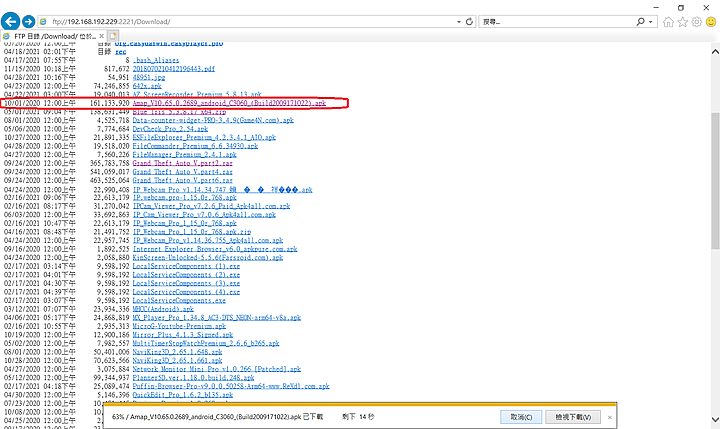
Task: Expand the search provider dropdown arrow
Action: pyautogui.click(x=651, y=22)
